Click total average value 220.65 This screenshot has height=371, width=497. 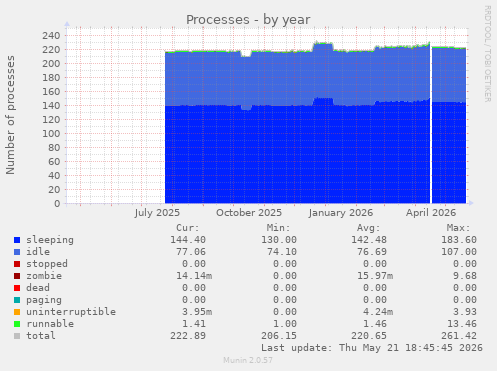(x=369, y=336)
